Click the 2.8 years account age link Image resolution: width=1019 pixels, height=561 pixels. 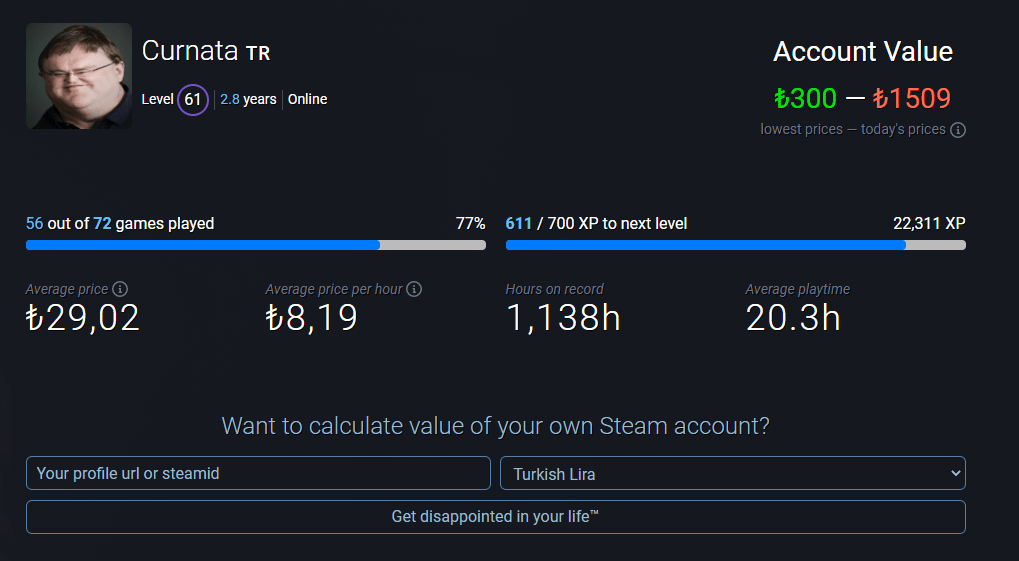(x=248, y=99)
